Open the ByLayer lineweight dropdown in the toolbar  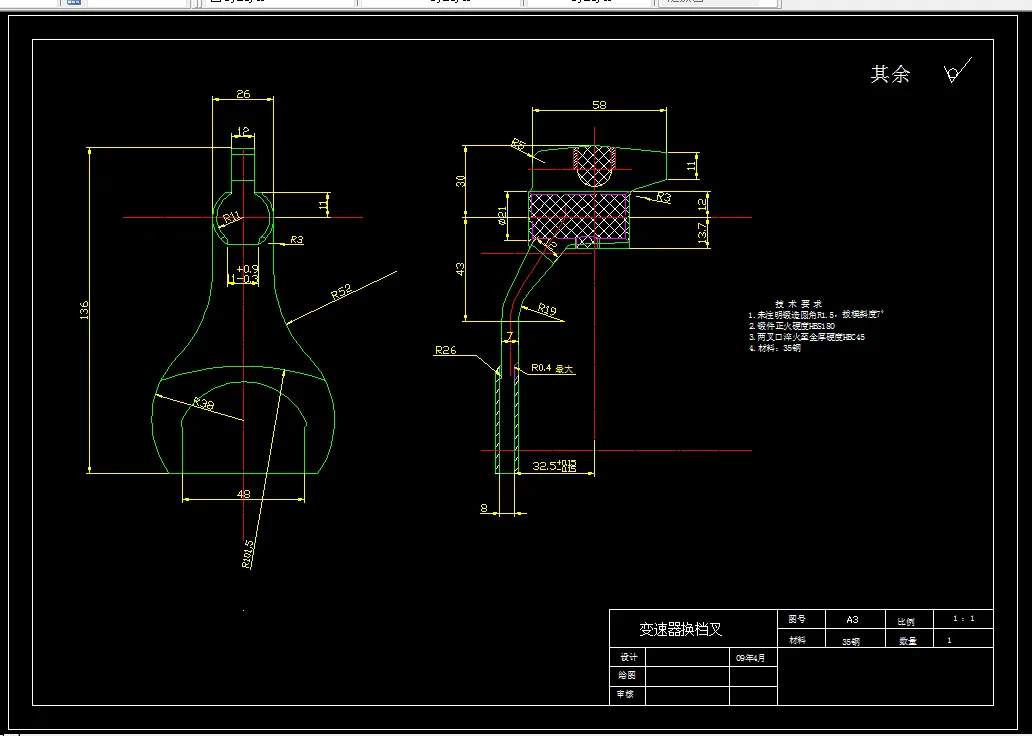click(x=589, y=2)
